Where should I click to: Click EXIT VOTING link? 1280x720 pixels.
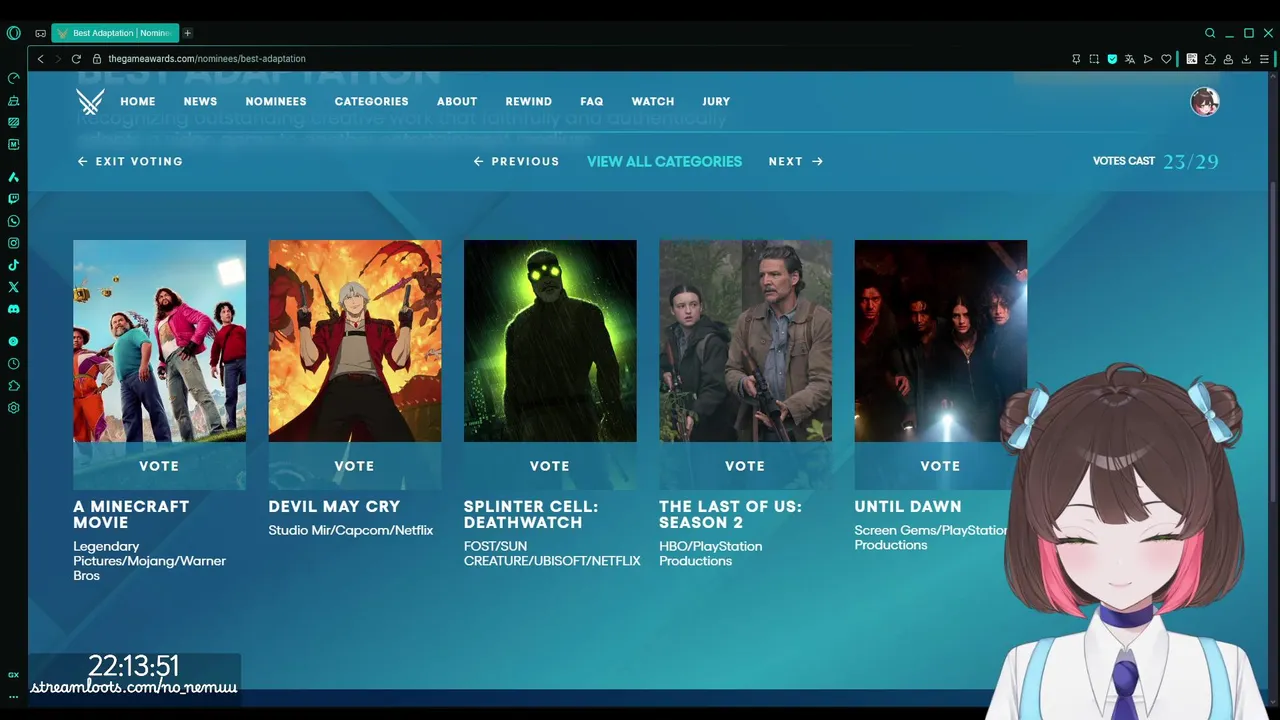[x=130, y=161]
